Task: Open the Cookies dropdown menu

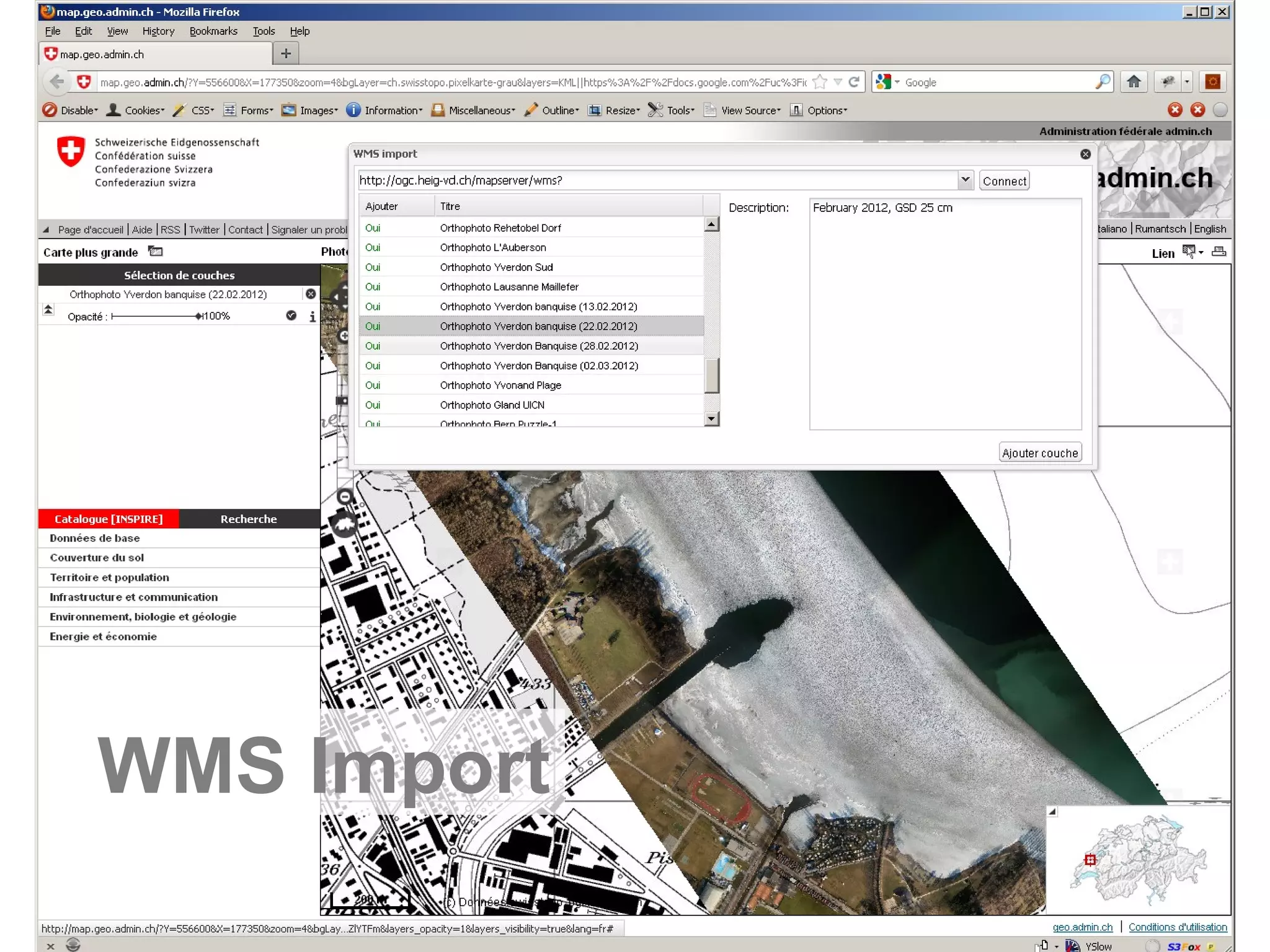Action: click(x=136, y=110)
